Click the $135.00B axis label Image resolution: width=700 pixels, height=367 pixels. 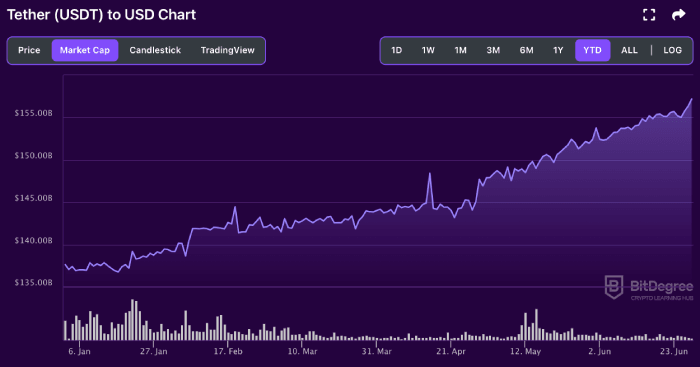[x=33, y=283]
